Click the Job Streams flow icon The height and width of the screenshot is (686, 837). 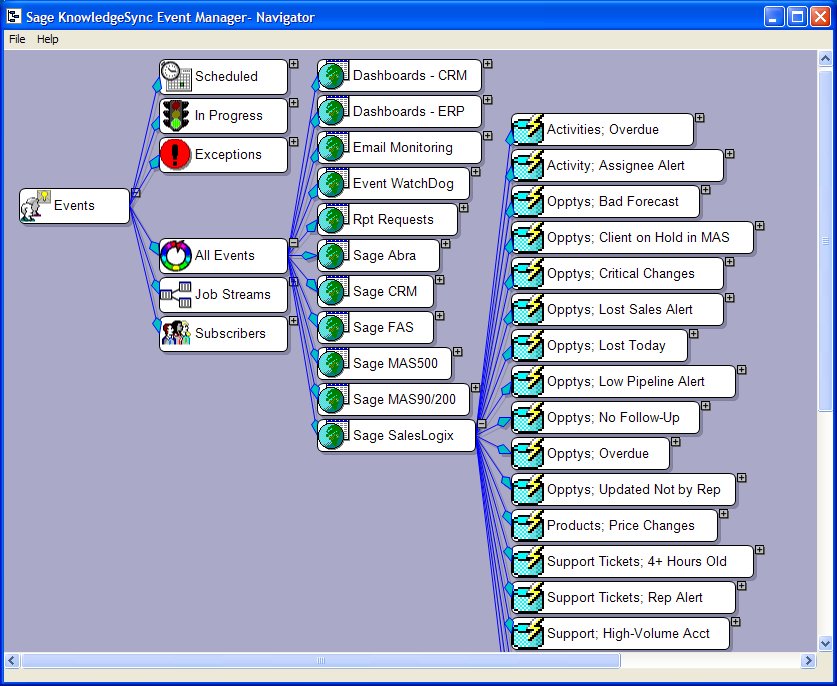pyautogui.click(x=176, y=295)
